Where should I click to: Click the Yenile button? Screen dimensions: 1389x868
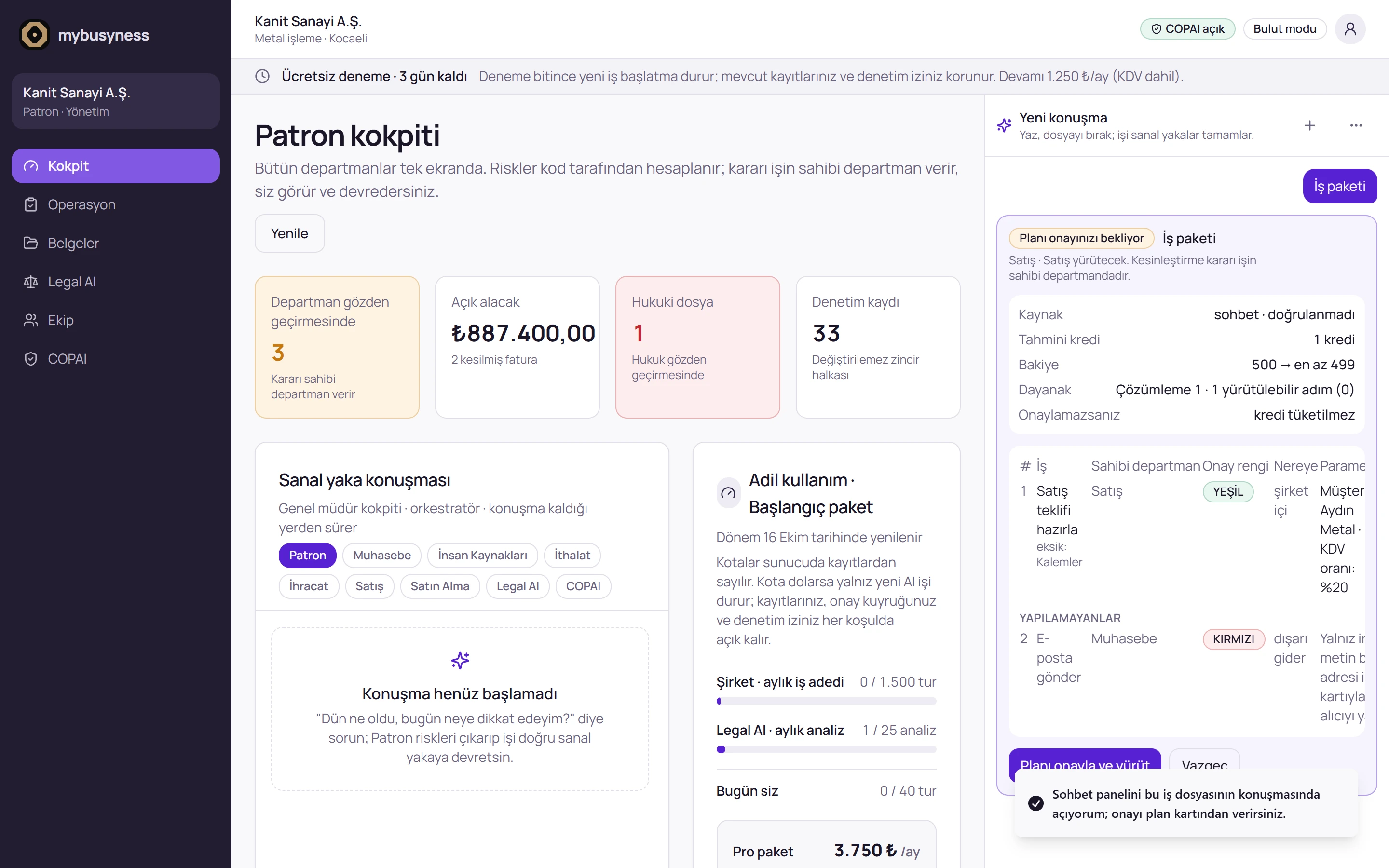[289, 234]
